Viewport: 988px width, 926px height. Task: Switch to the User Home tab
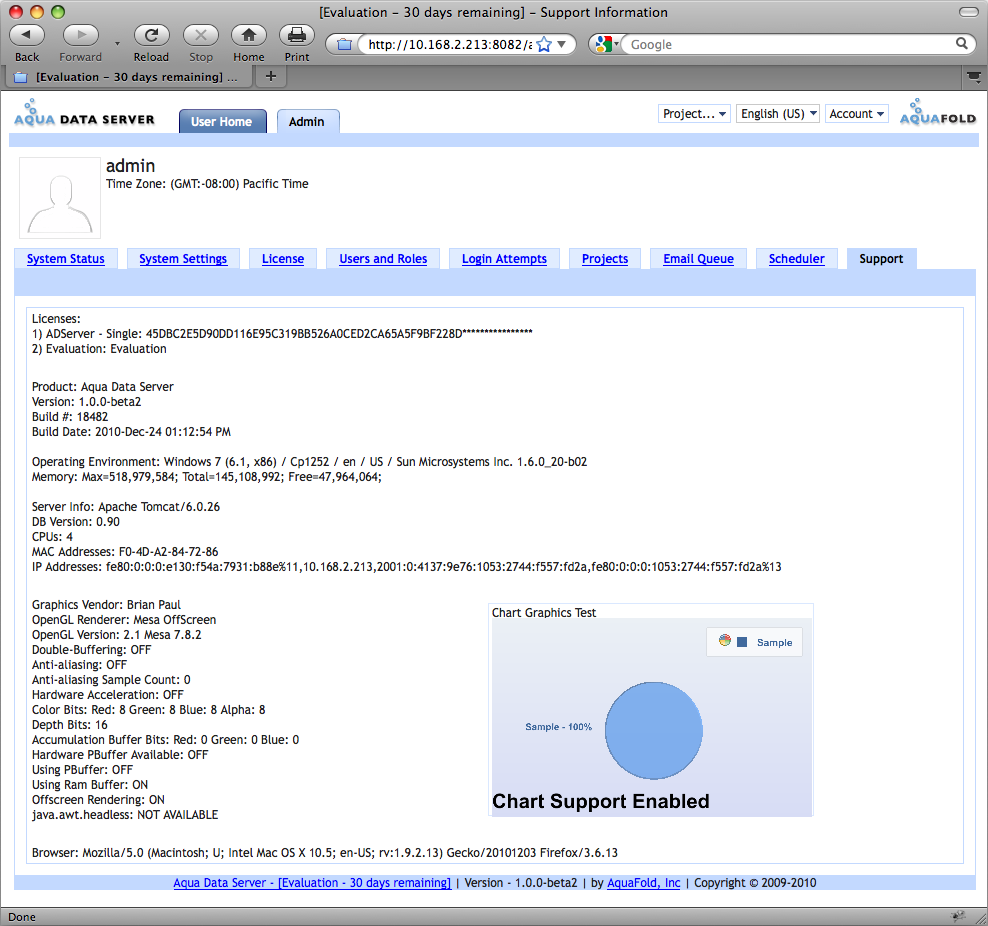(222, 122)
